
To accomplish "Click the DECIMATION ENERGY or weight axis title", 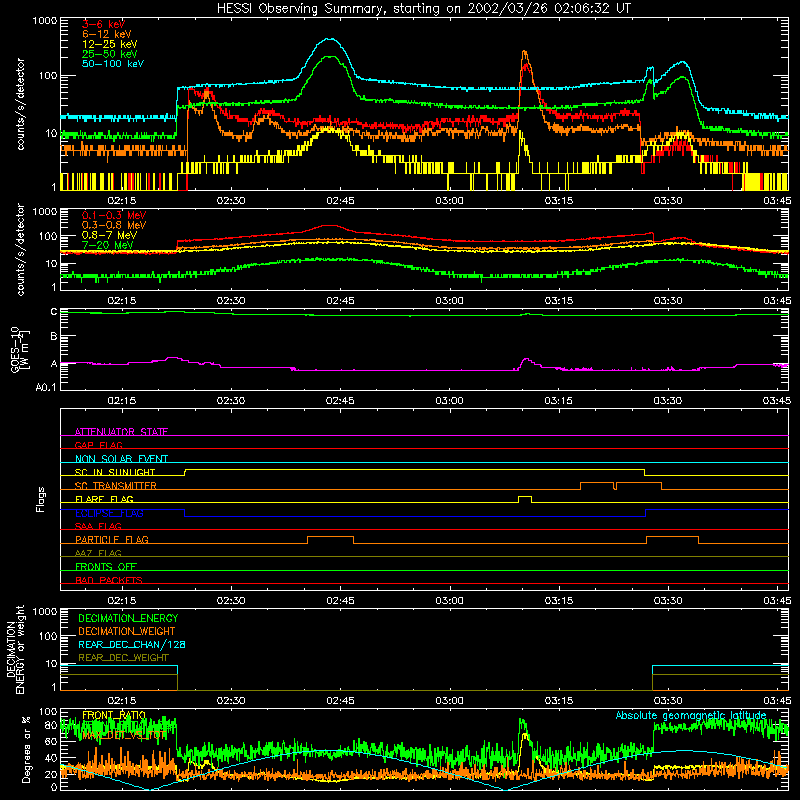I will tap(15, 649).
